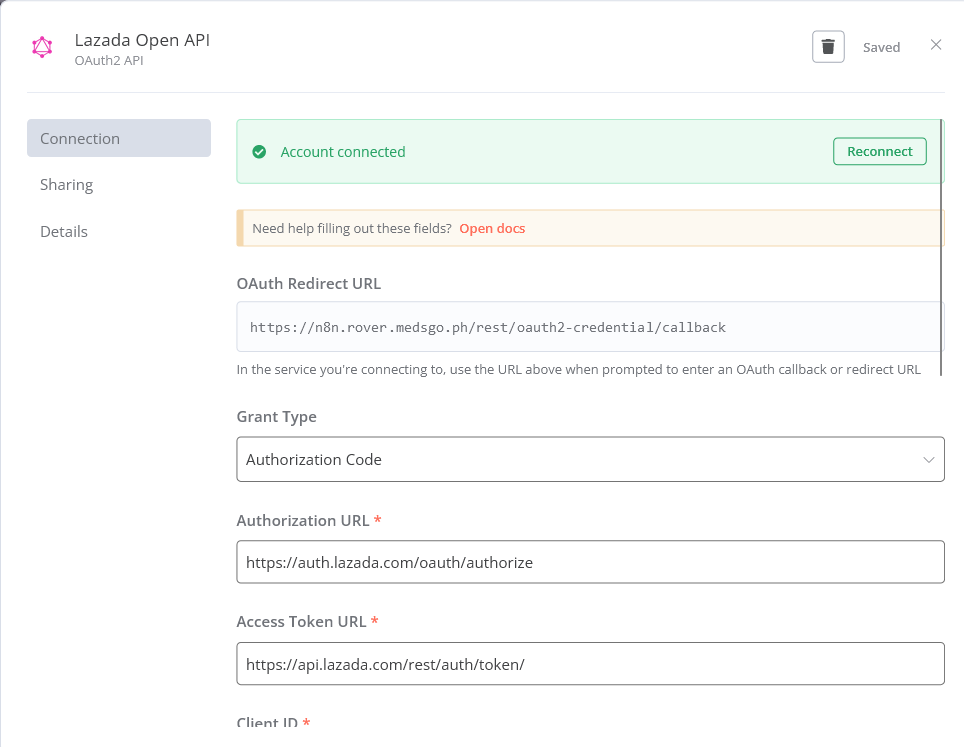Screen dimensions: 964x747
Task: Open the Connection tab
Action: [119, 138]
